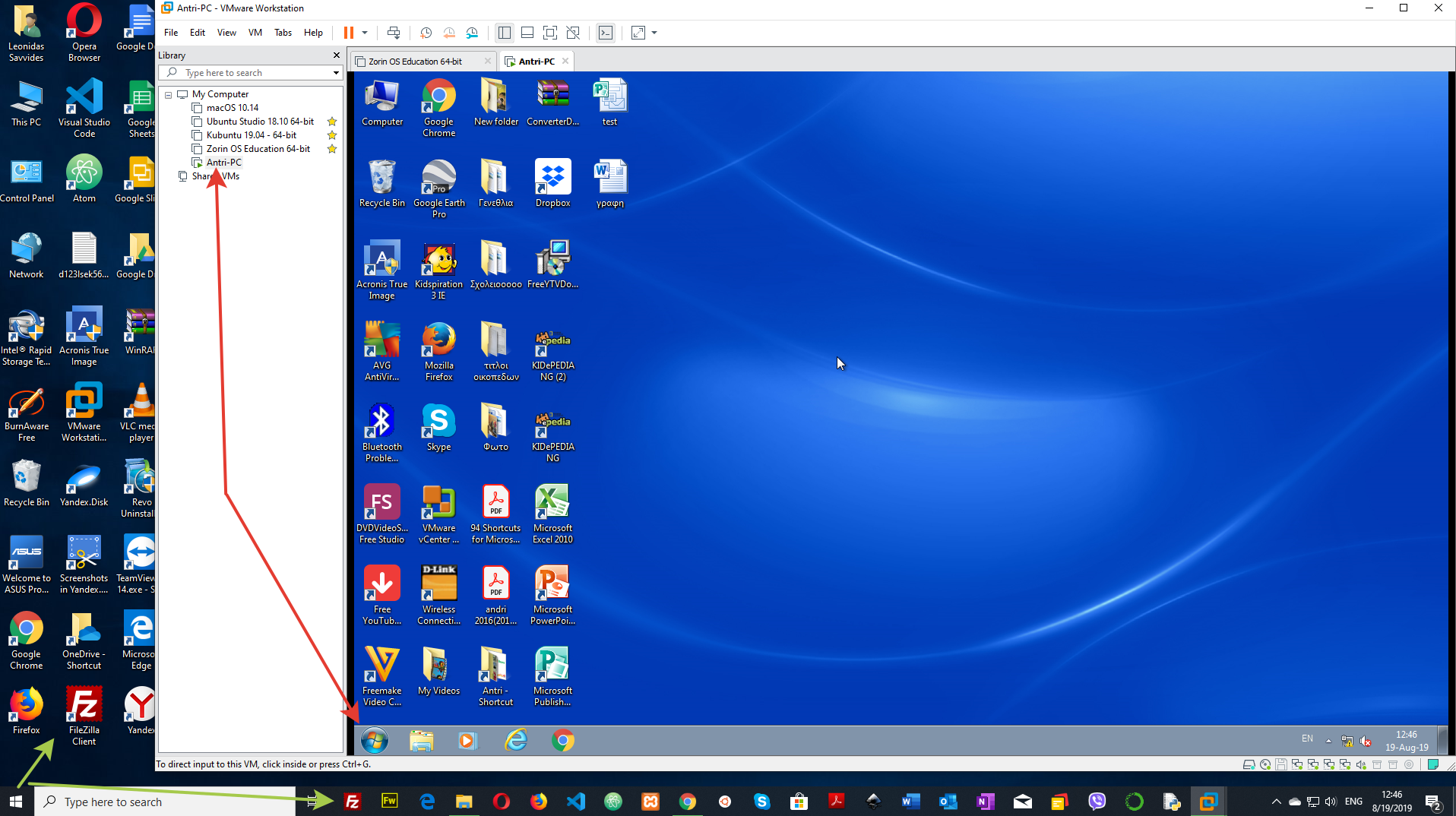Toggle Unity mode button
Image resolution: width=1456 pixels, height=816 pixels.
[x=574, y=33]
